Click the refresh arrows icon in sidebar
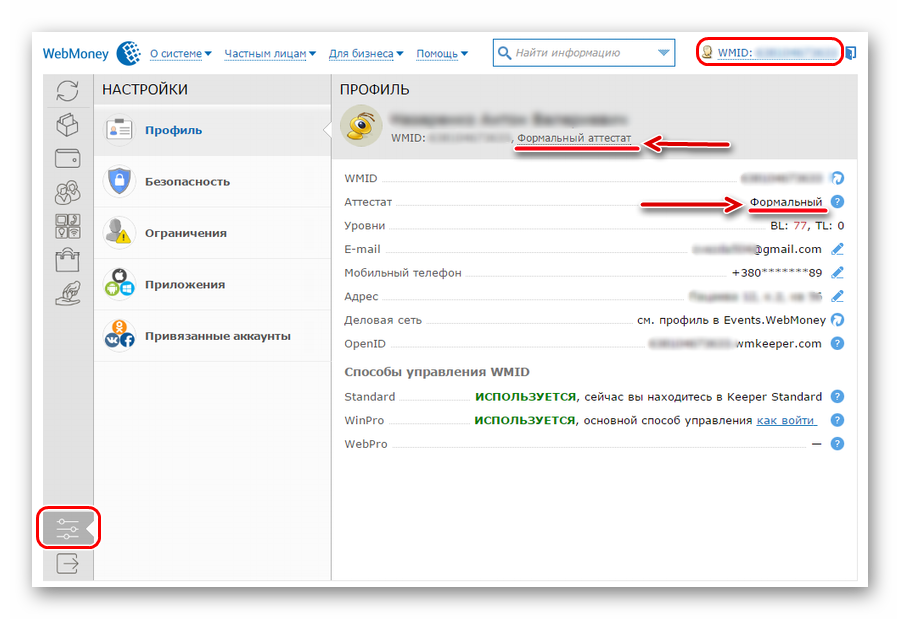The image size is (900, 619). 67,91
